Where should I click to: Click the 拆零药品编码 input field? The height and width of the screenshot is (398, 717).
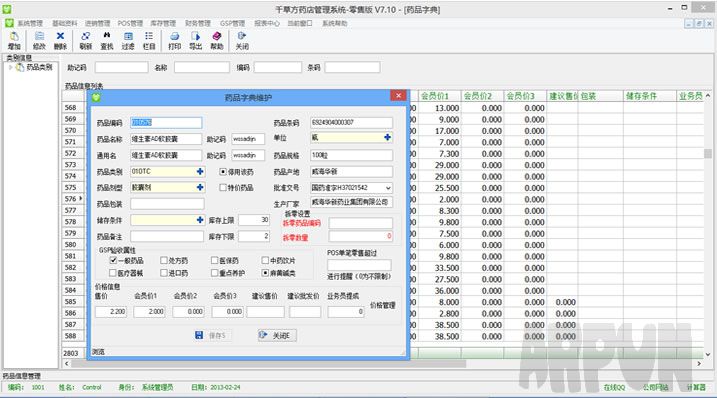click(360, 223)
